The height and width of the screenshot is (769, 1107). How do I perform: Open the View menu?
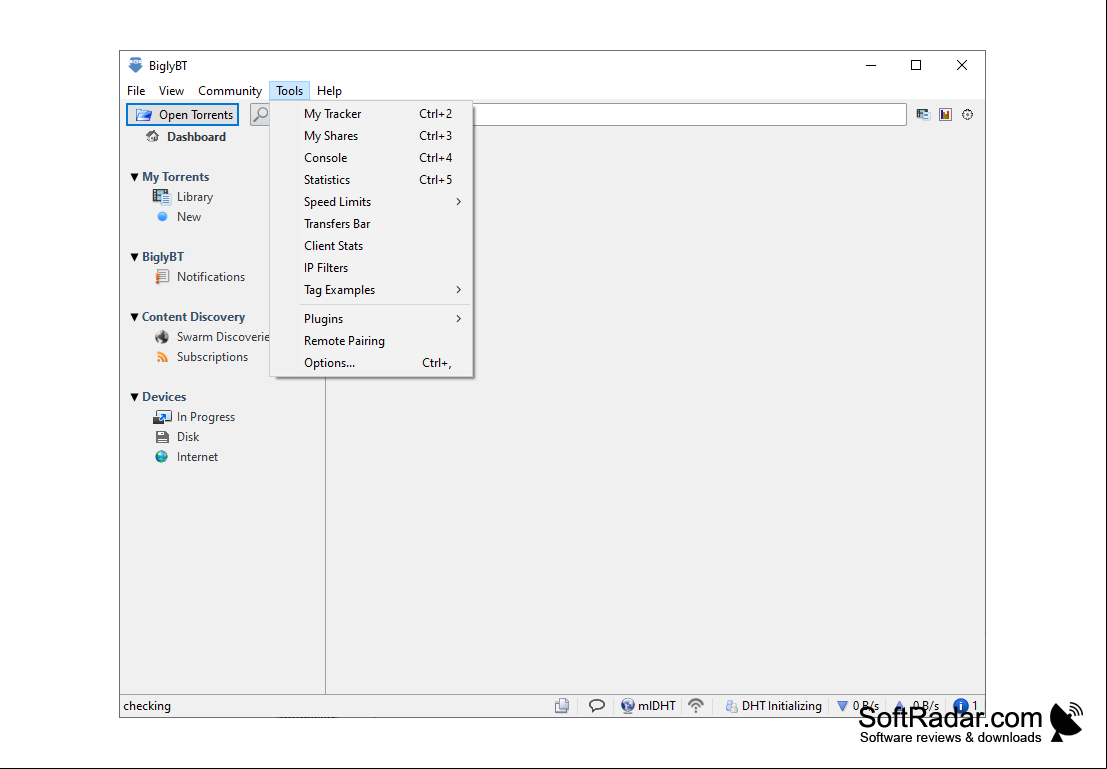pyautogui.click(x=171, y=90)
